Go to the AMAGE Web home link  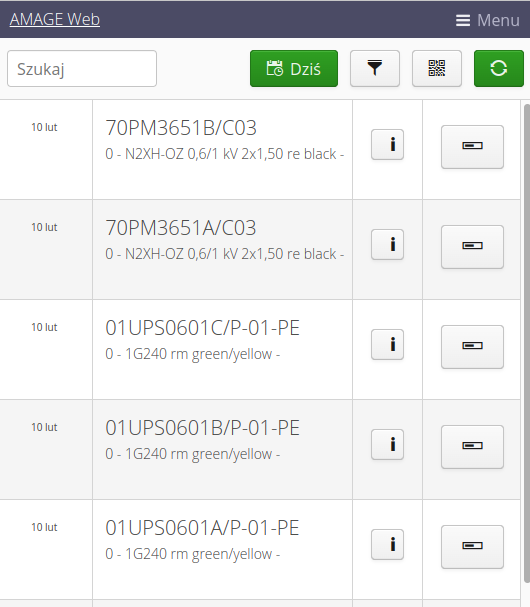tap(55, 19)
